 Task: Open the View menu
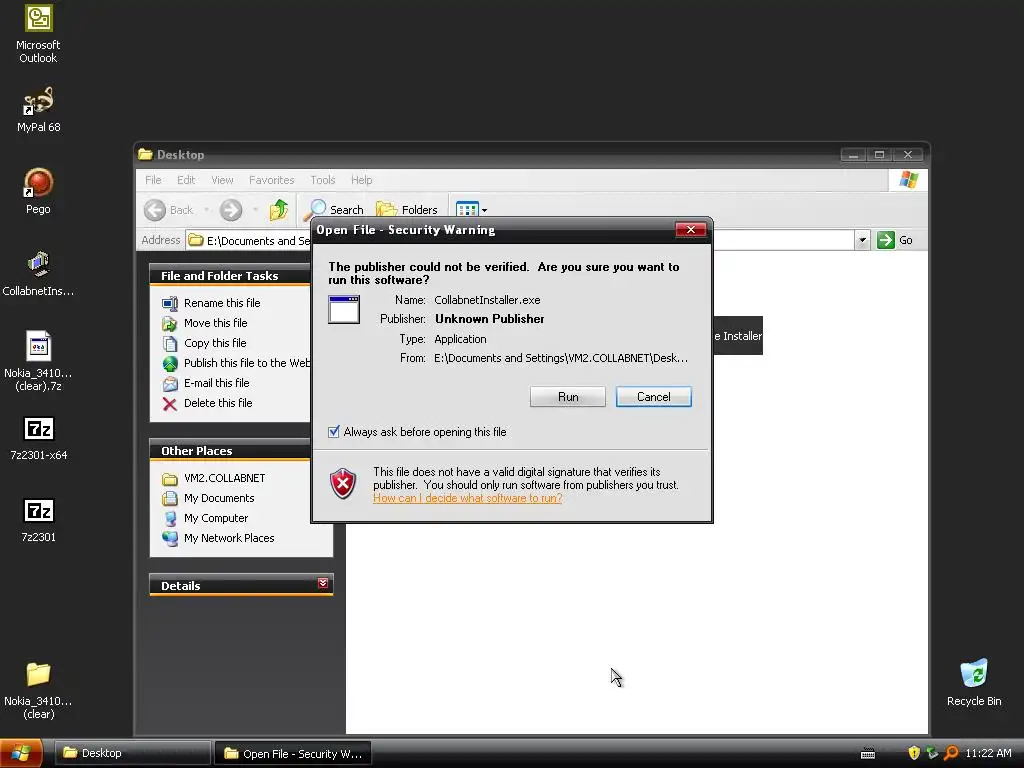[222, 180]
